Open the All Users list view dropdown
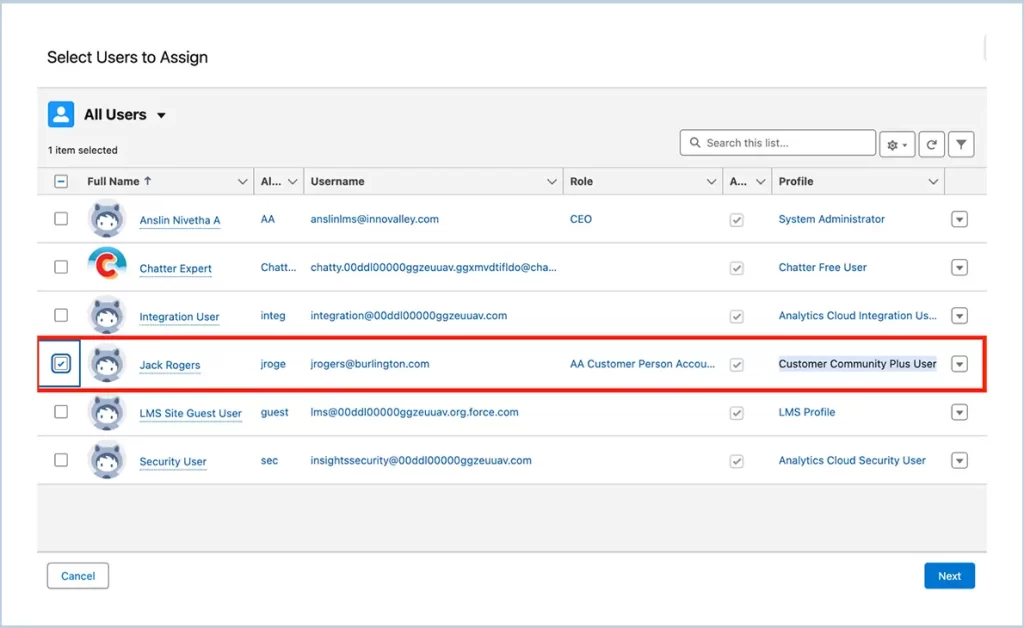Screen dimensions: 1024x628 pos(161,116)
